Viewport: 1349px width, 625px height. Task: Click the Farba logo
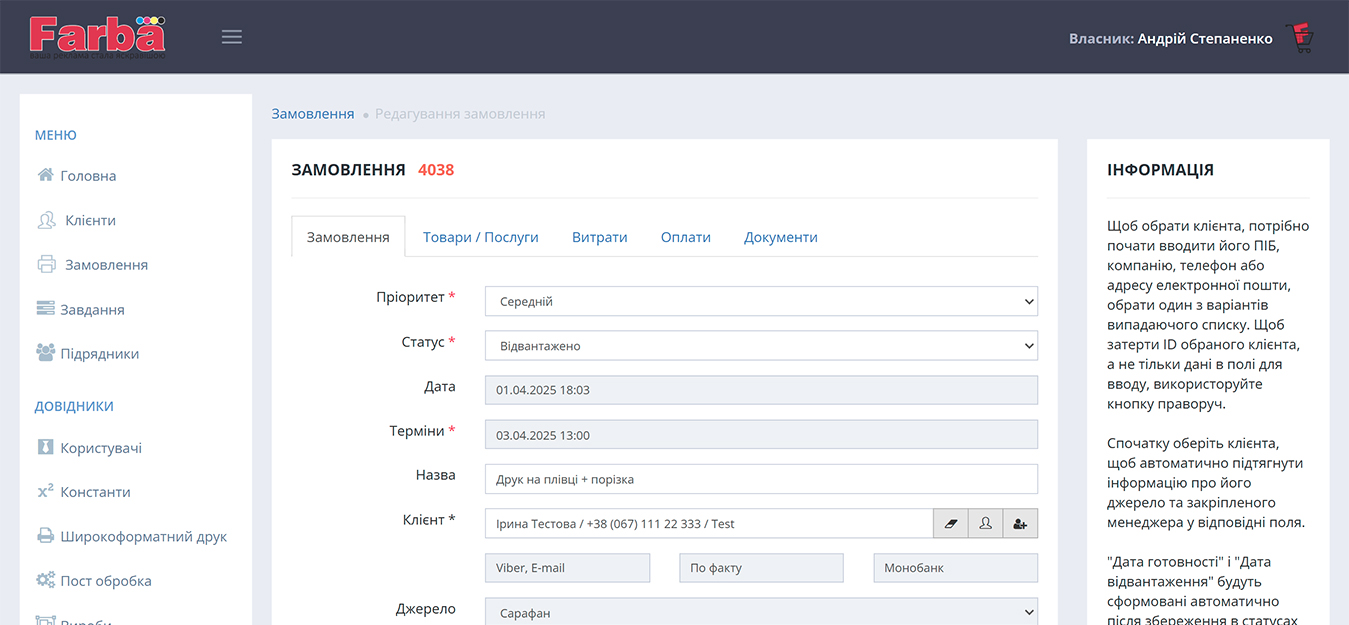(x=97, y=36)
